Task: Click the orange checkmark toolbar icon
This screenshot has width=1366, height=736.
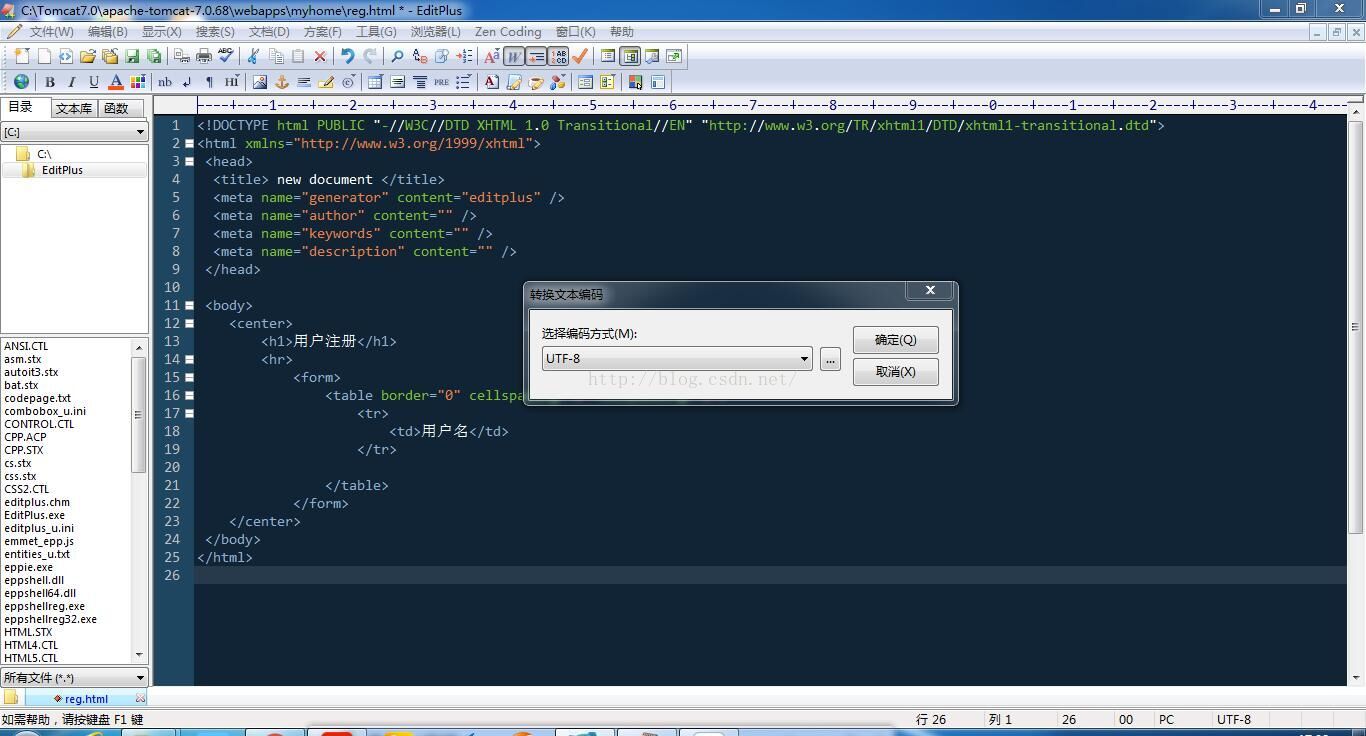Action: tap(579, 56)
